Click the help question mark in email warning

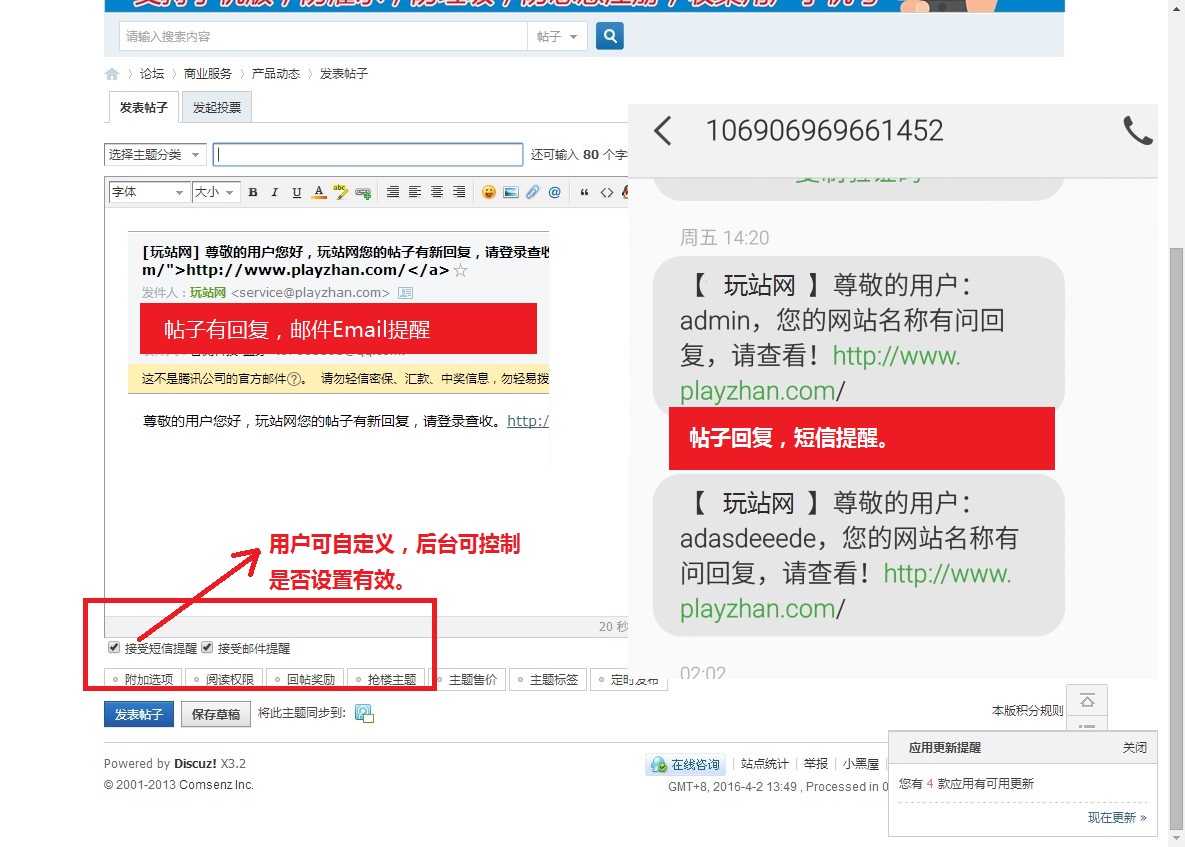(294, 379)
